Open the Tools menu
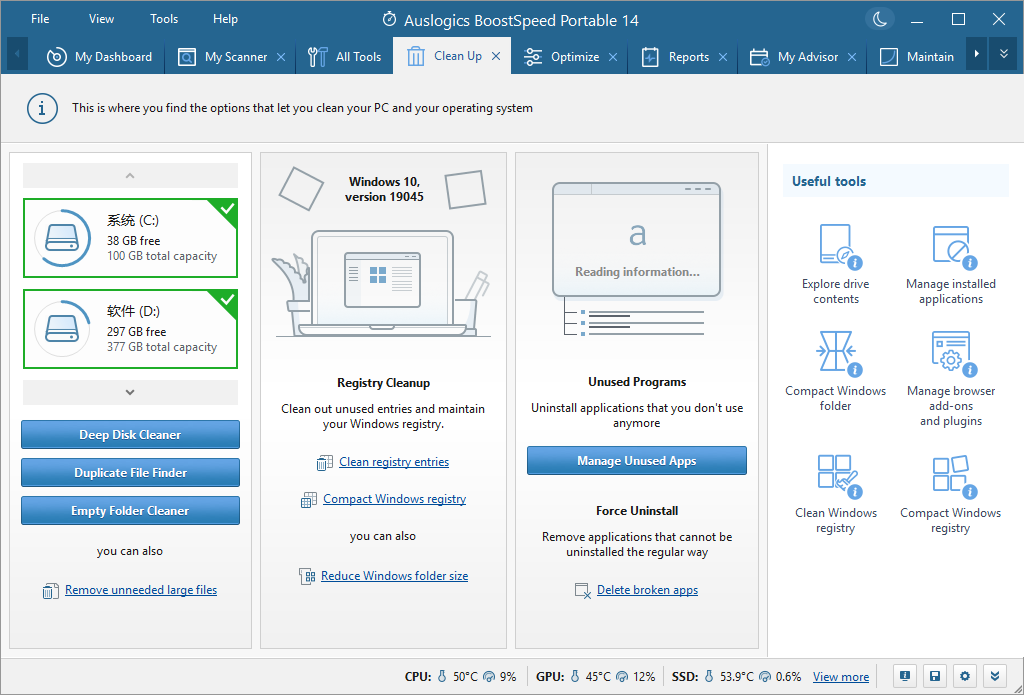 (x=164, y=19)
